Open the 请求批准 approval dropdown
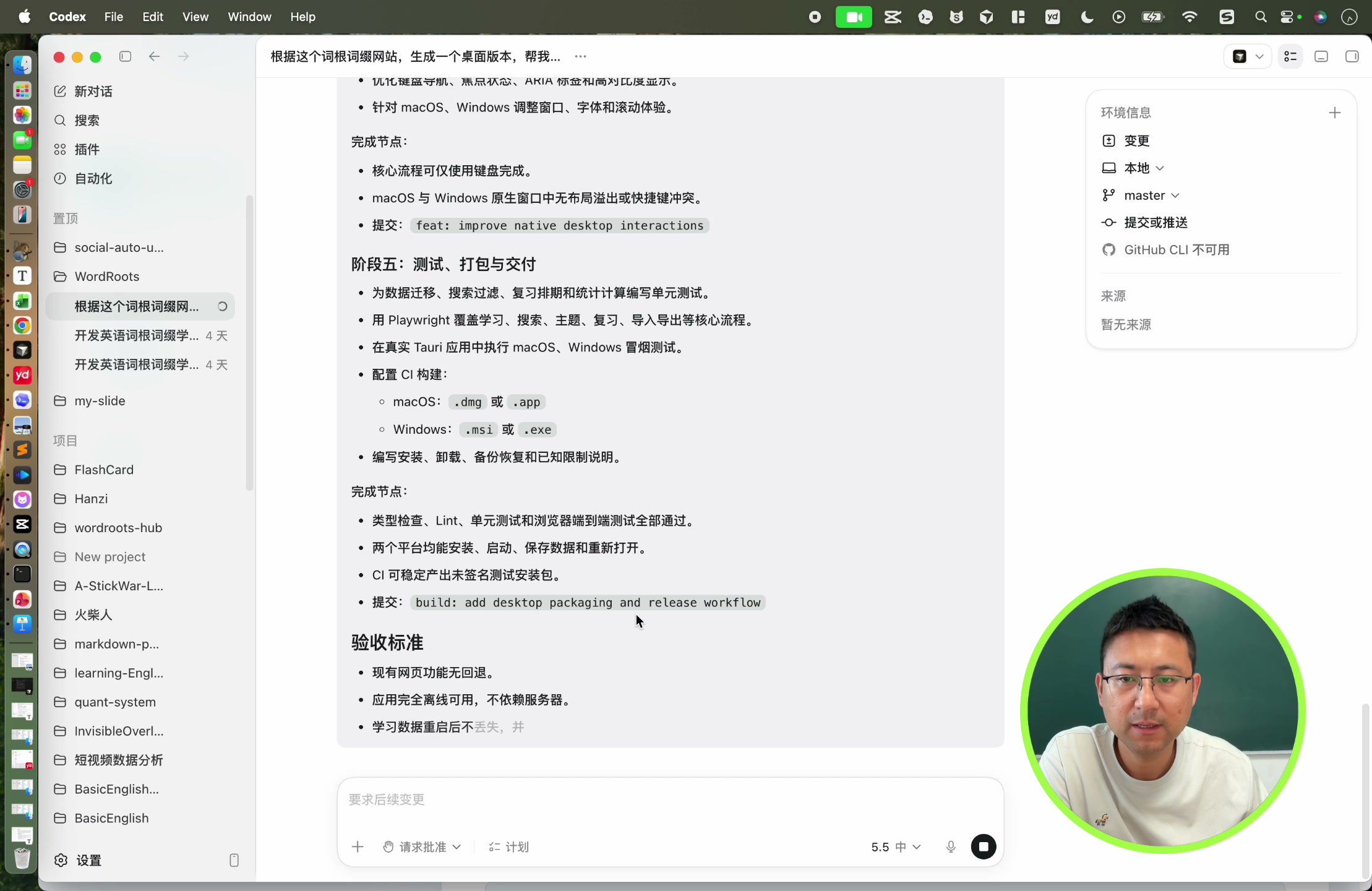This screenshot has height=891, width=1372. point(422,847)
